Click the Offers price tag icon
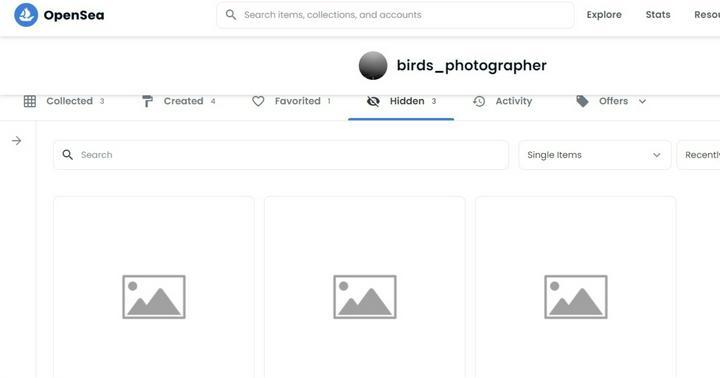This screenshot has width=720, height=378. pyautogui.click(x=582, y=101)
